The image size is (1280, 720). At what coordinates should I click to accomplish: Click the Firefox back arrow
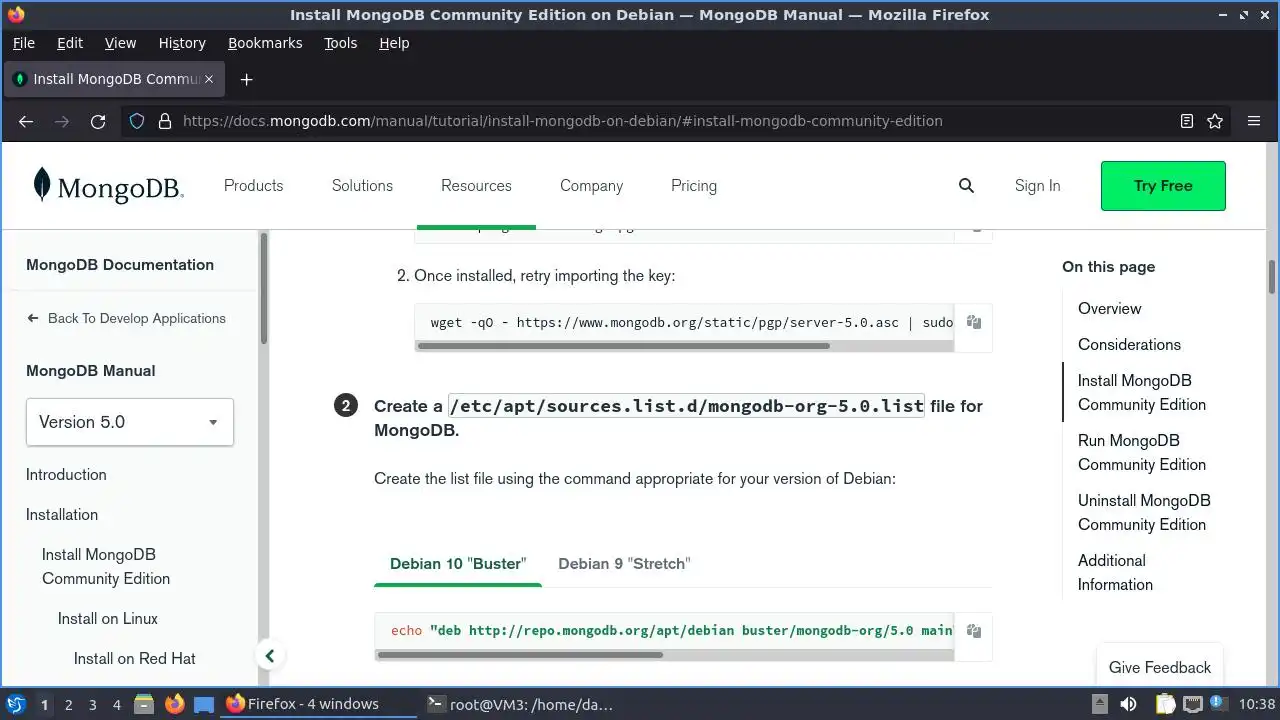click(x=26, y=121)
